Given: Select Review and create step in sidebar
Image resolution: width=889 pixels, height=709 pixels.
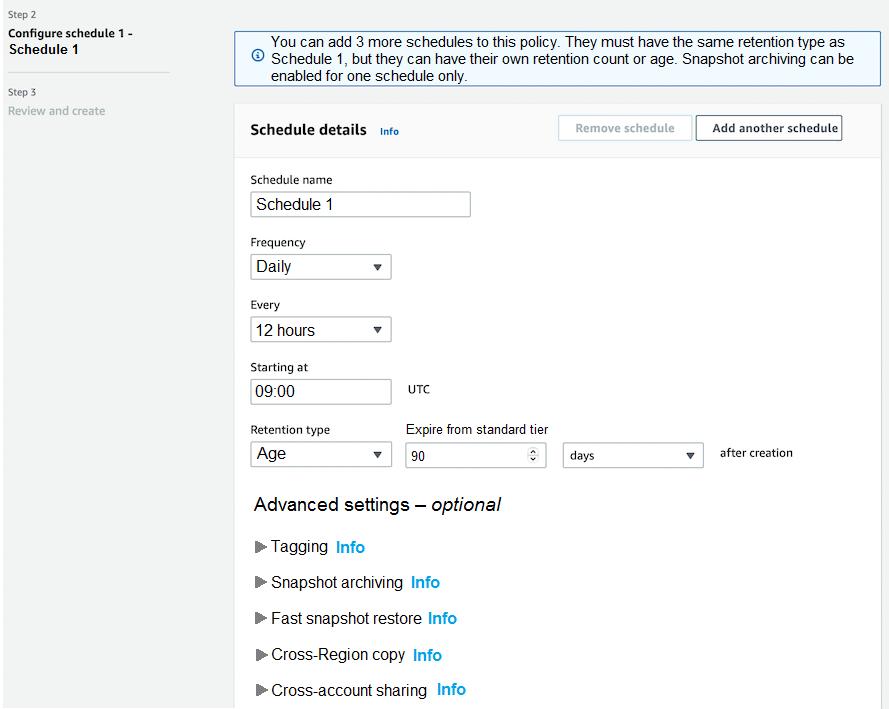Looking at the screenshot, I should pos(56,111).
